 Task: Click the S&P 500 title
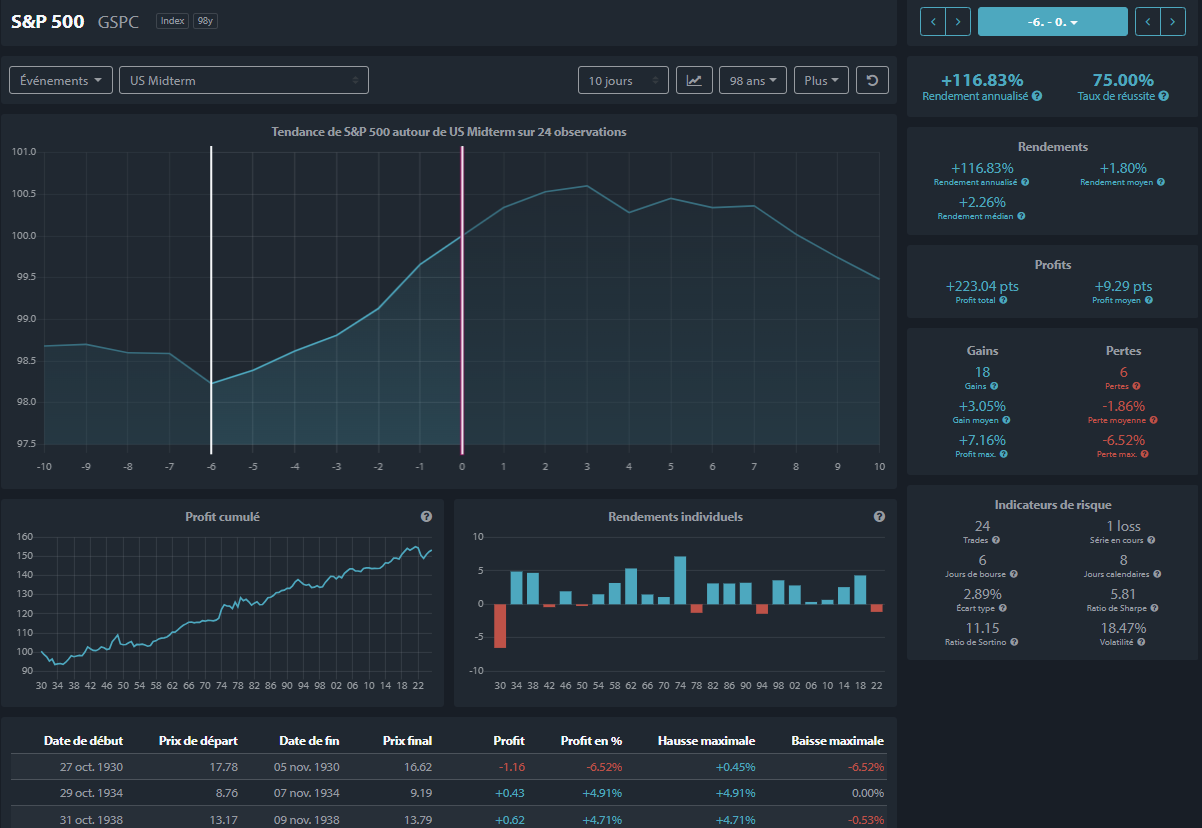click(x=48, y=21)
